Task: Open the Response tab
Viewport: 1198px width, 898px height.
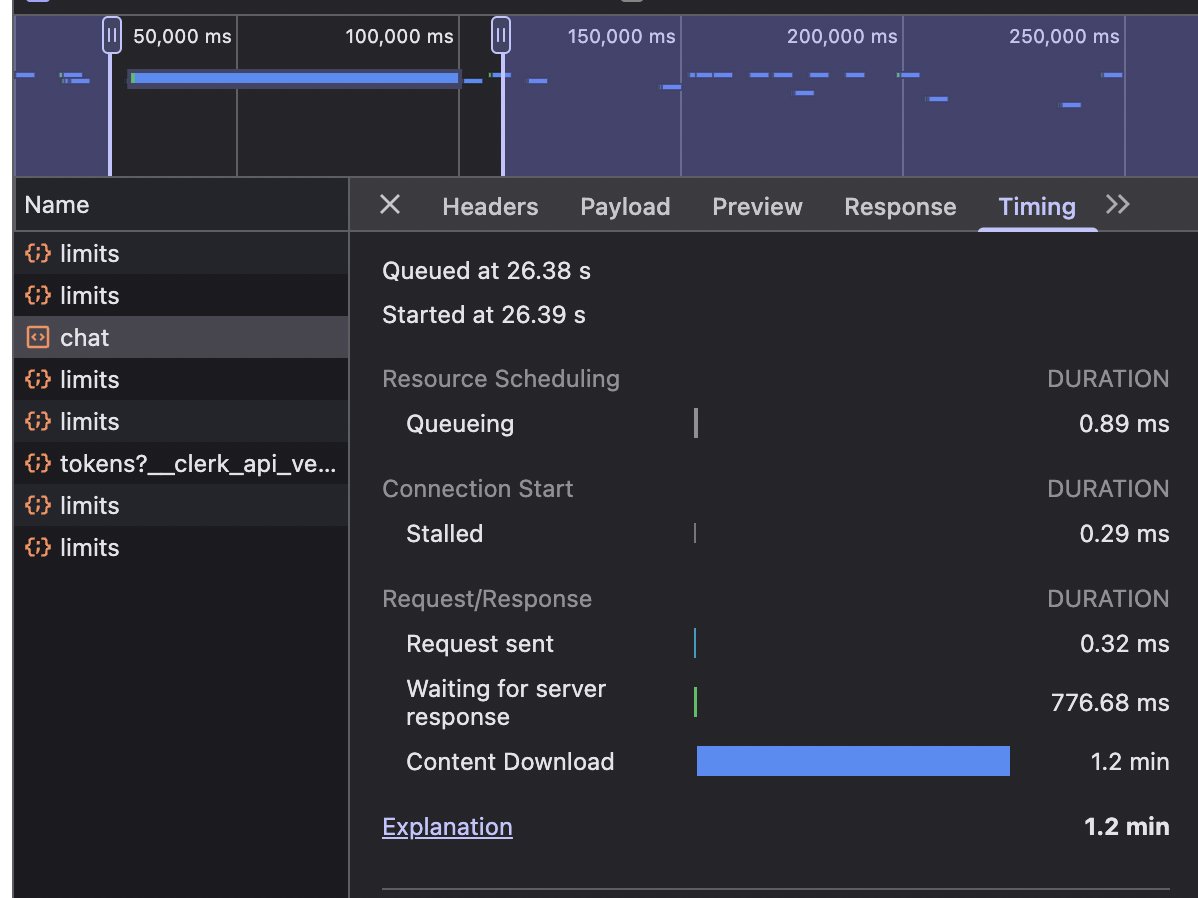Action: pos(900,206)
